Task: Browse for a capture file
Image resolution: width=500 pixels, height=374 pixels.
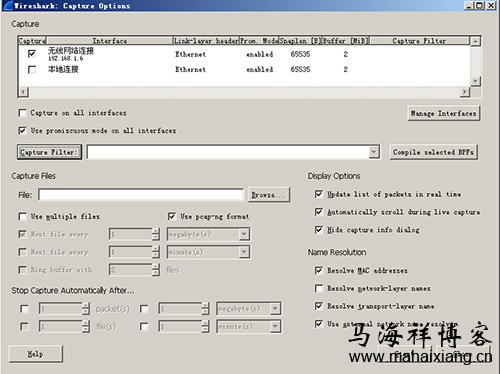Action: pyautogui.click(x=269, y=195)
